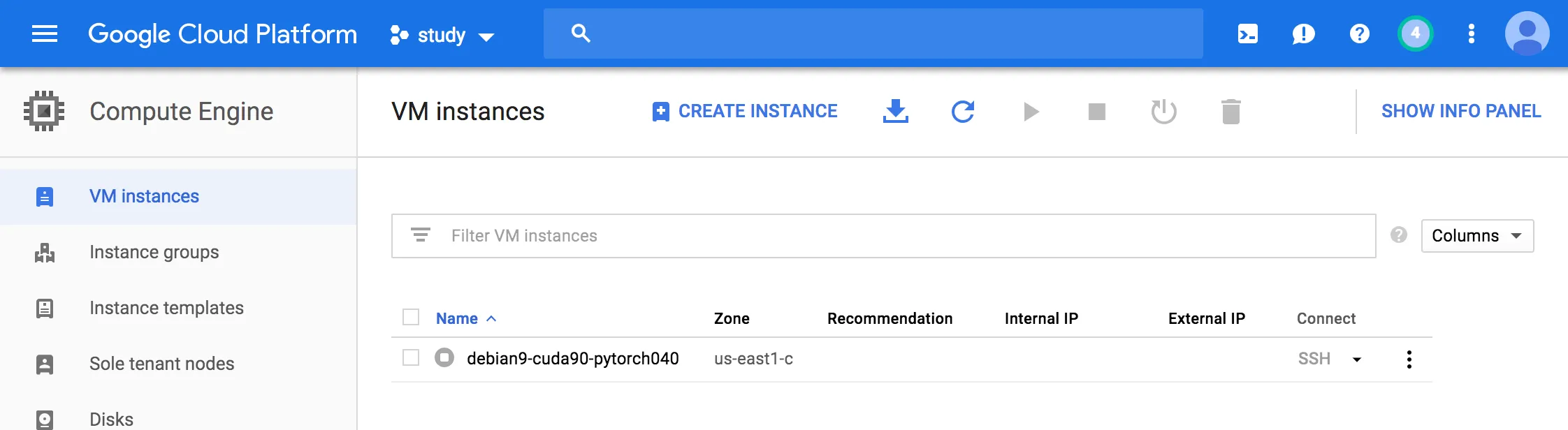Viewport: 1568px width, 430px height.
Task: Click the reset power icon
Action: point(1164,111)
